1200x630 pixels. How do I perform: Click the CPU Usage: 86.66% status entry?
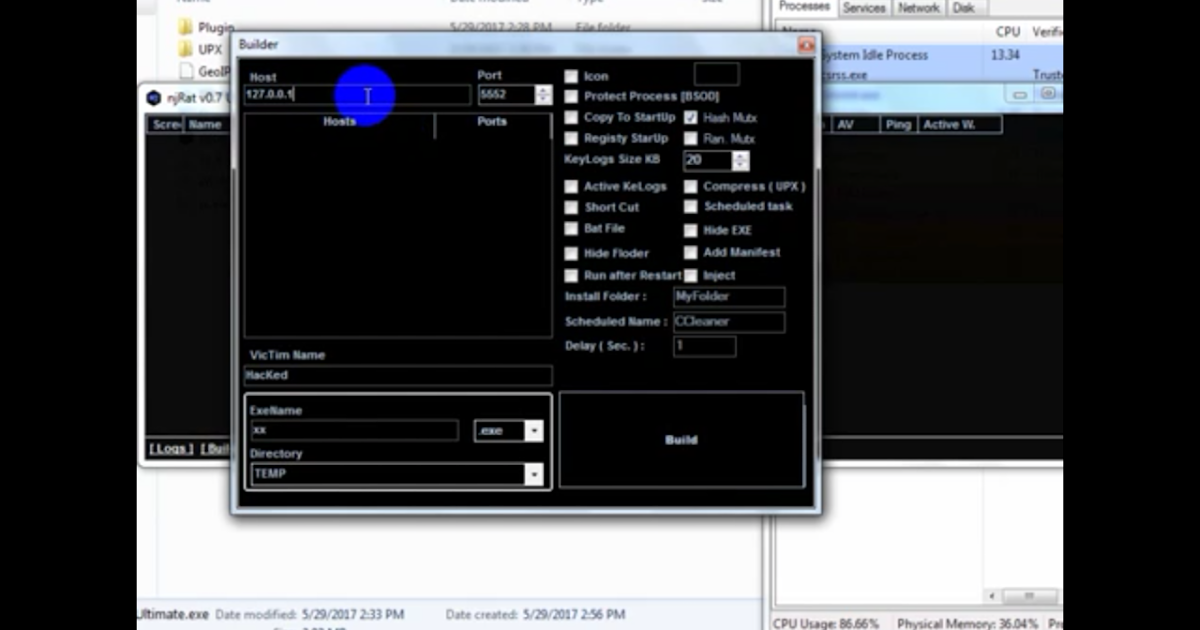pos(826,623)
